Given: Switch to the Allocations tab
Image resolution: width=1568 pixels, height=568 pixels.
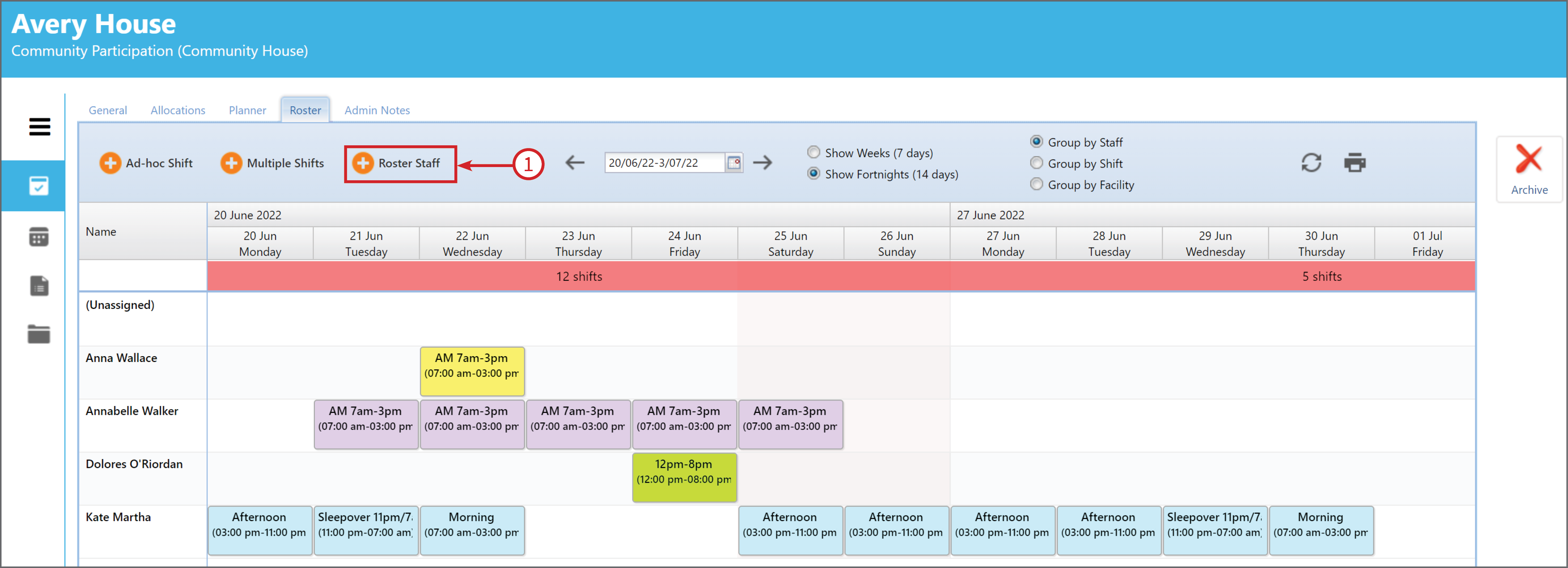Looking at the screenshot, I should point(178,110).
